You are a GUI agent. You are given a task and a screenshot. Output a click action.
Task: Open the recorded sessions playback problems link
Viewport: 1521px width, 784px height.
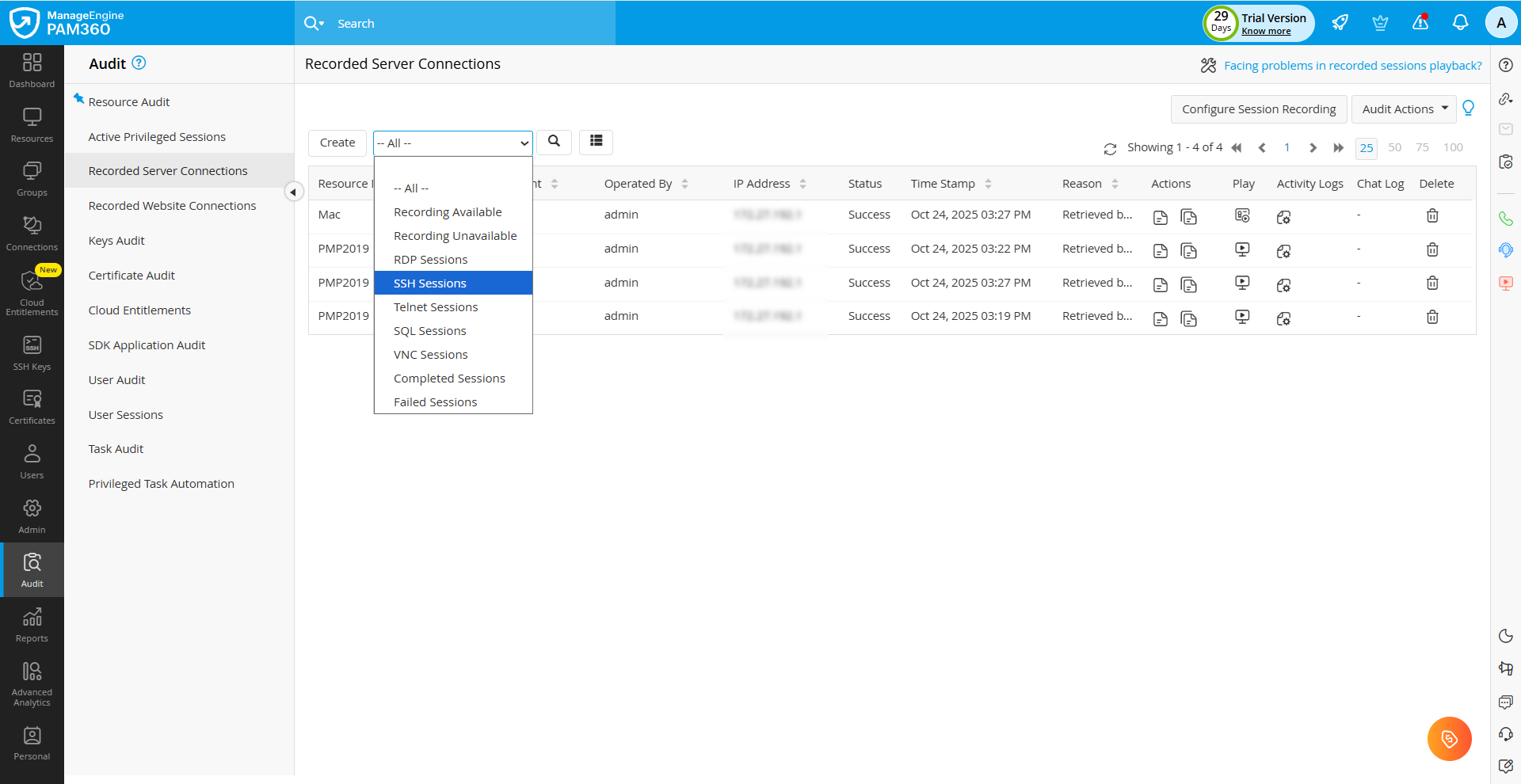pos(1352,66)
